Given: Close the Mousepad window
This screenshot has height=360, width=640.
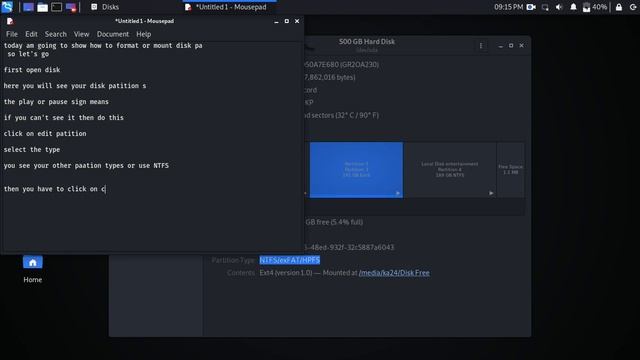Looking at the screenshot, I should point(297,21).
